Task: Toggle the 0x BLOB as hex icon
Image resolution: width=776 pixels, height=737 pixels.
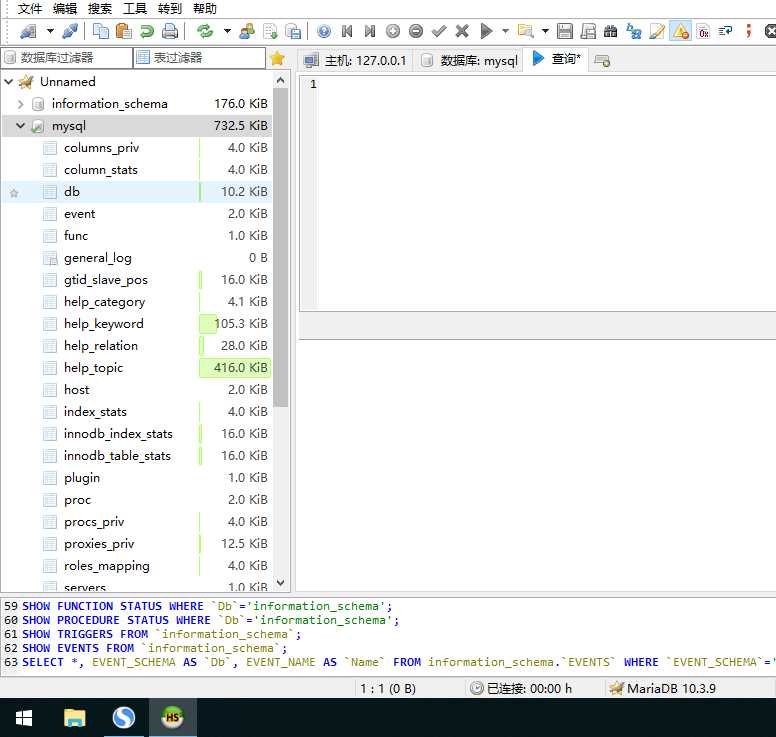Action: click(703, 32)
